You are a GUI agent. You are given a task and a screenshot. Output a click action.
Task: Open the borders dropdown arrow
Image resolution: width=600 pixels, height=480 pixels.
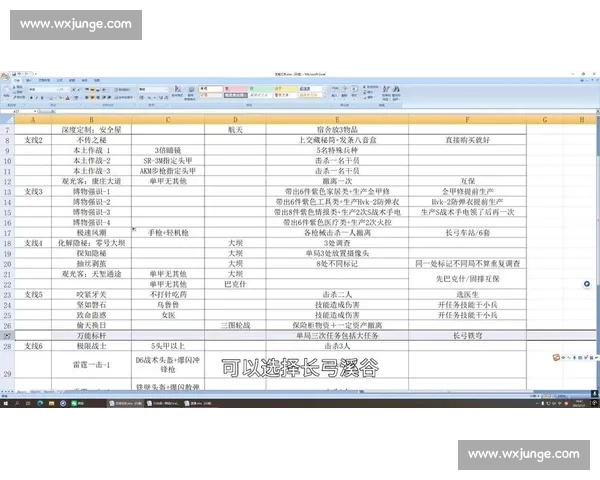coord(54,98)
